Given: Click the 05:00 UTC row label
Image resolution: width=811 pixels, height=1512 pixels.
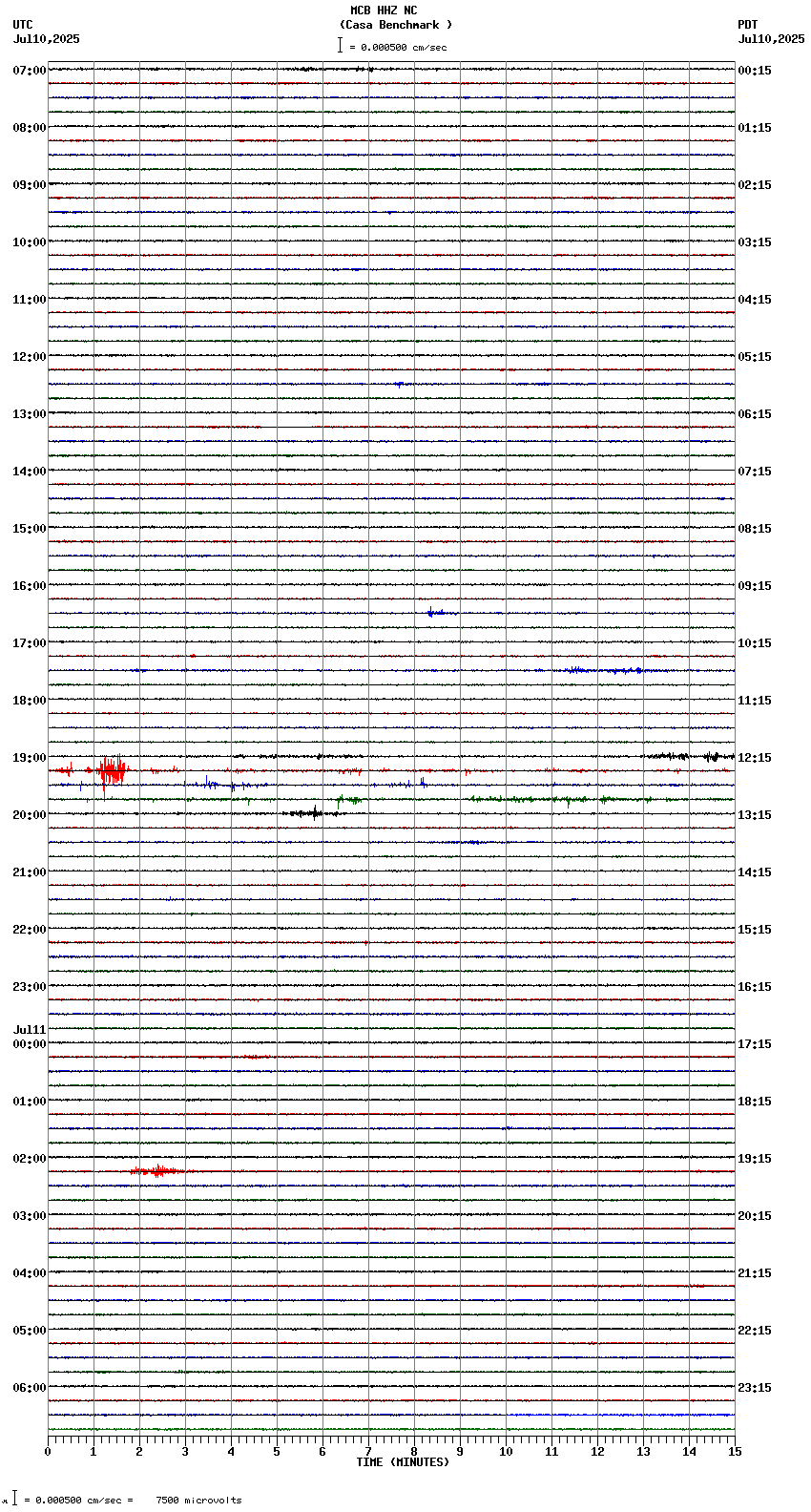Looking at the screenshot, I should click(x=30, y=1331).
